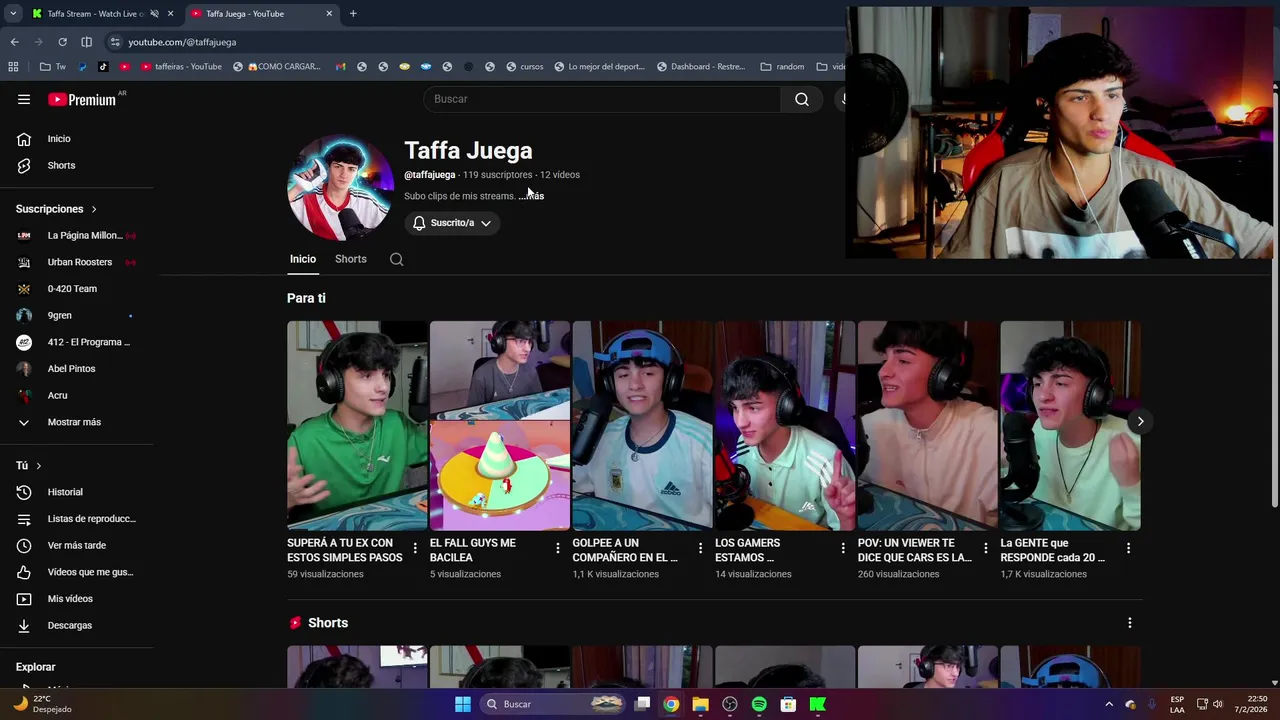1280x720 pixels.
Task: Click the YouTube Premium logo
Action: click(x=82, y=99)
